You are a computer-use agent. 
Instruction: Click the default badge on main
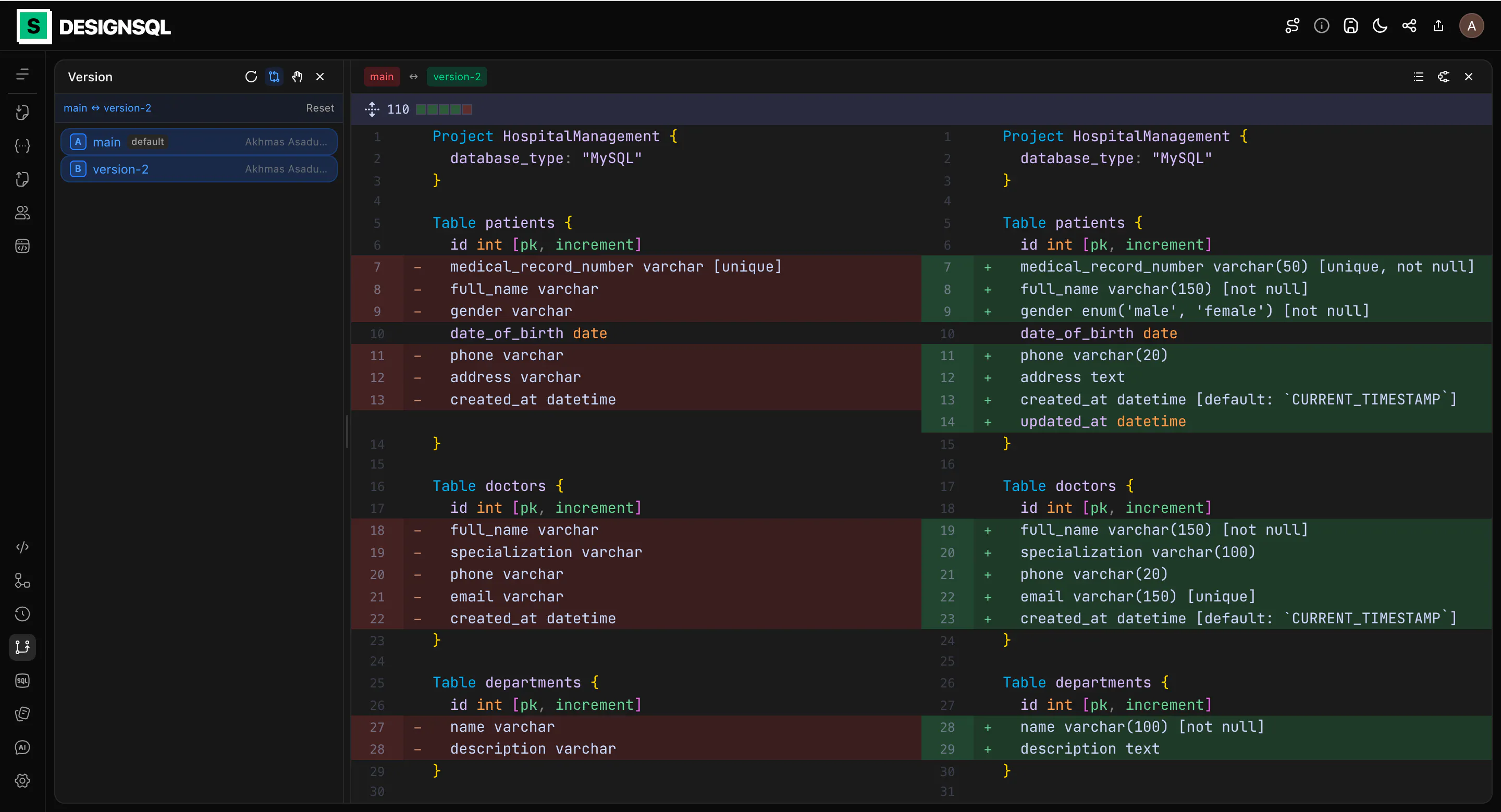147,142
